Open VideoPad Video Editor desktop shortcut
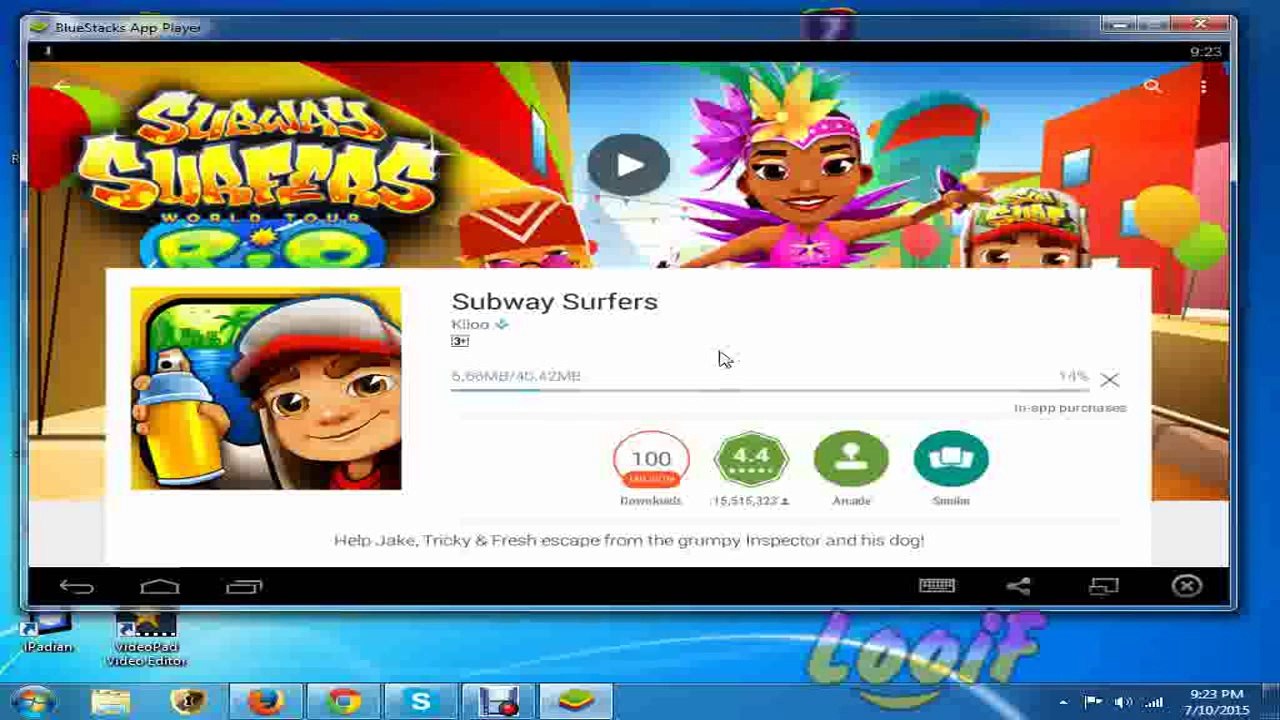The height and width of the screenshot is (720, 1280). [146, 640]
